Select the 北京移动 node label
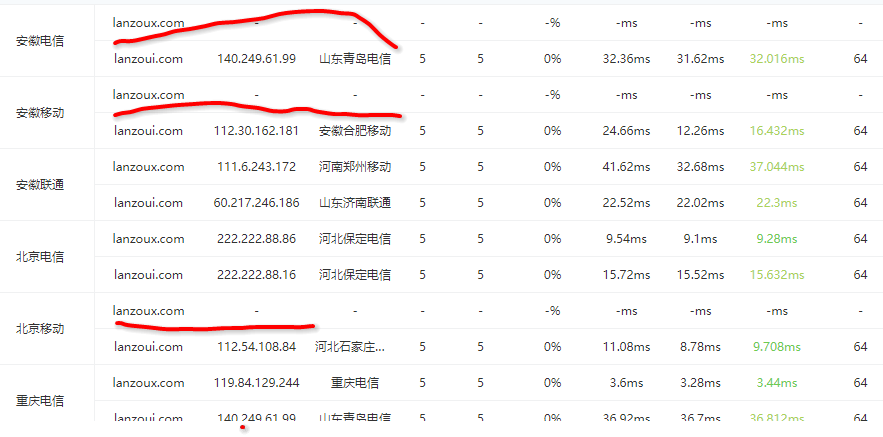This screenshot has width=883, height=437. click(40, 329)
